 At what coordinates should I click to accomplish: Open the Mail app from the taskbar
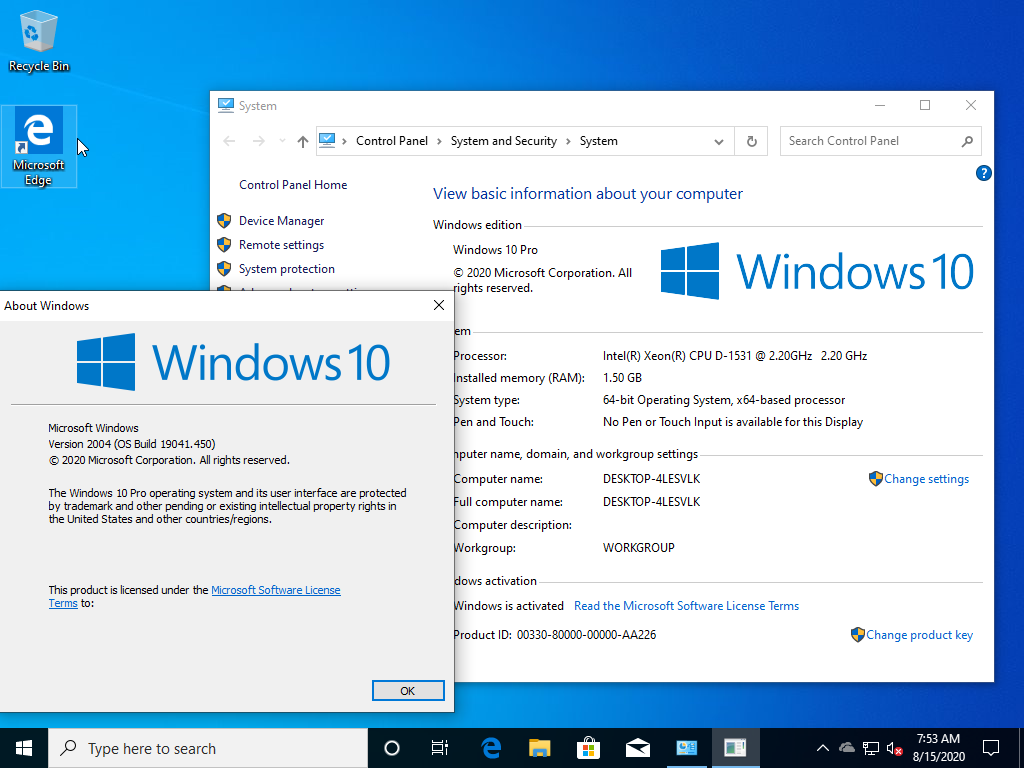637,748
